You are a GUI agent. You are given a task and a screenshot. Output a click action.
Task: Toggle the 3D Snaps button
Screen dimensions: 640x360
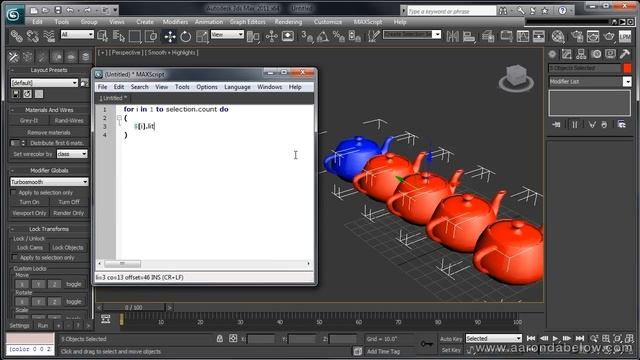(x=307, y=36)
